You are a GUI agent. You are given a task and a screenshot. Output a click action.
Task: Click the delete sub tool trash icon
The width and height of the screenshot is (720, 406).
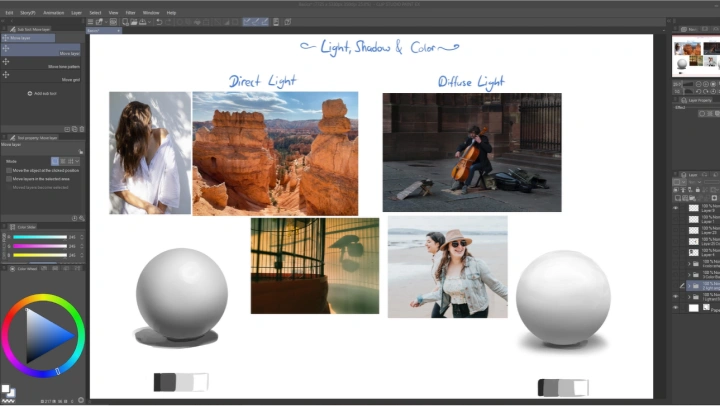pyautogui.click(x=82, y=130)
